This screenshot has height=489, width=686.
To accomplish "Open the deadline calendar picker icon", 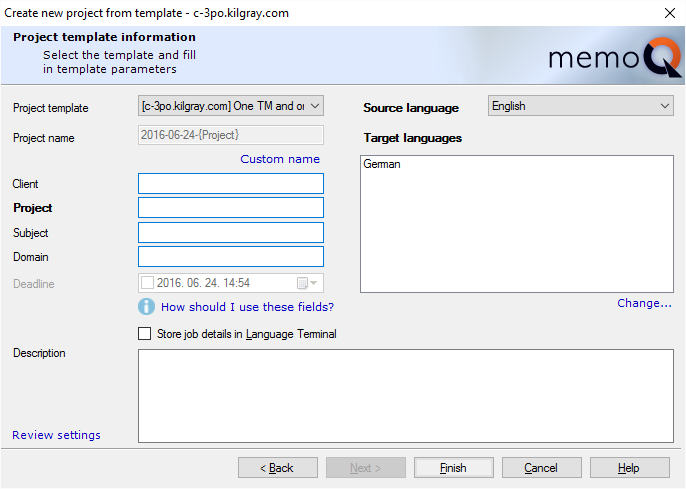I will (307, 283).
